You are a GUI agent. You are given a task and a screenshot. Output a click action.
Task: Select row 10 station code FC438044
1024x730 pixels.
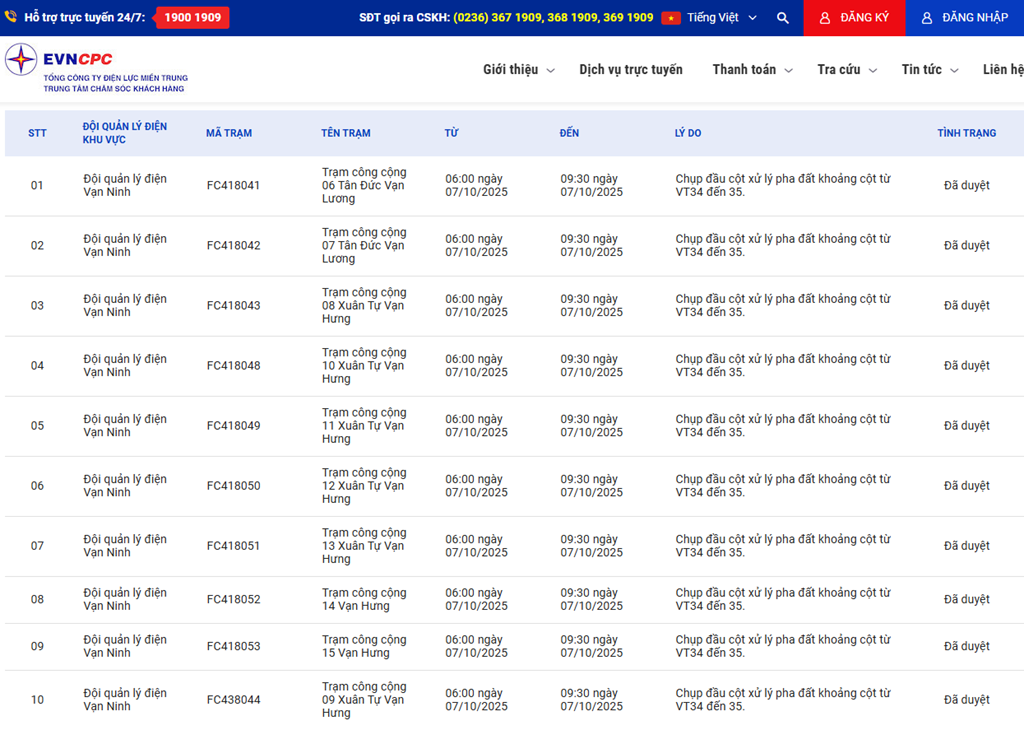click(233, 700)
